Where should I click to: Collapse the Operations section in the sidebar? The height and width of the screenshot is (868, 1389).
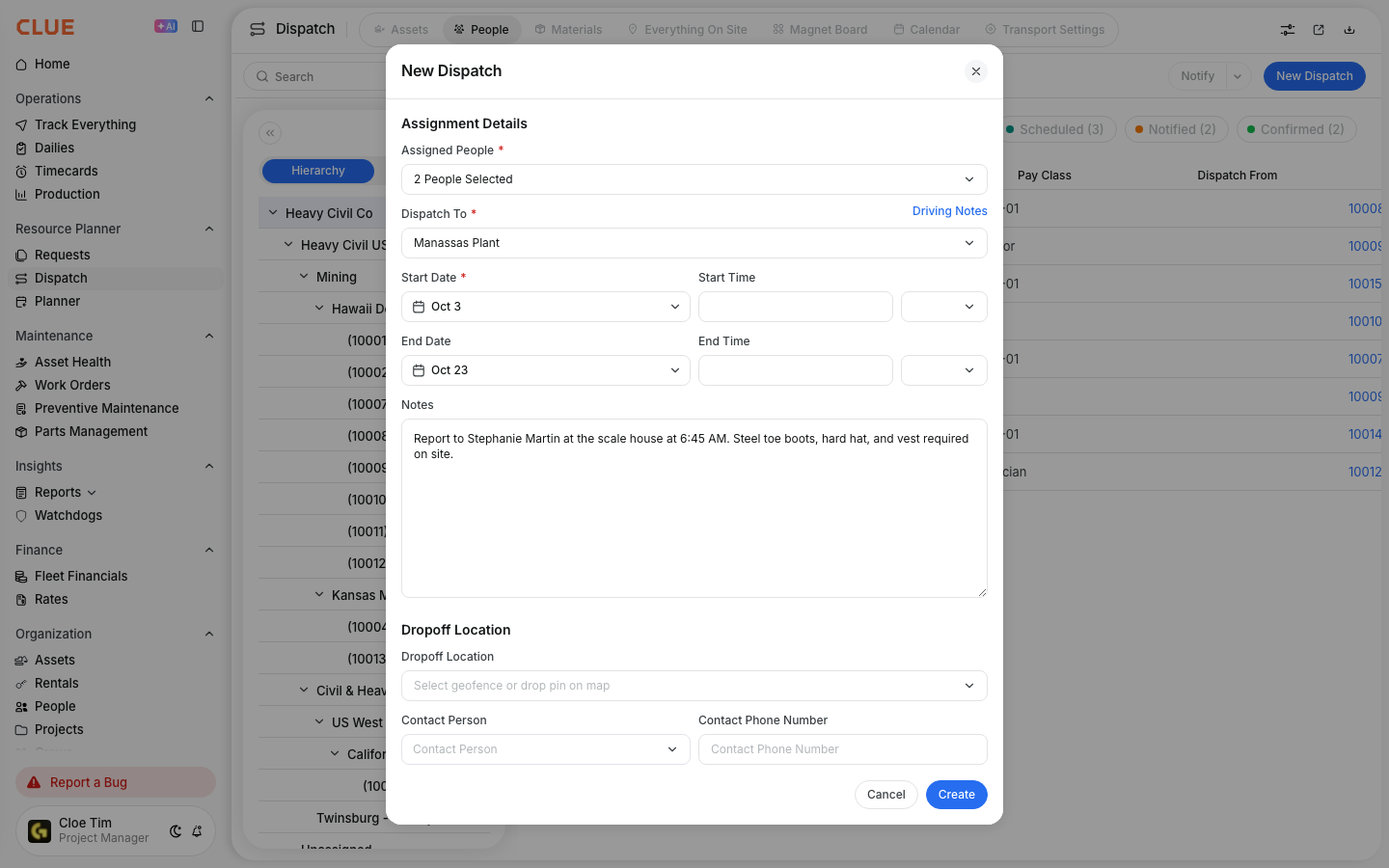[209, 98]
